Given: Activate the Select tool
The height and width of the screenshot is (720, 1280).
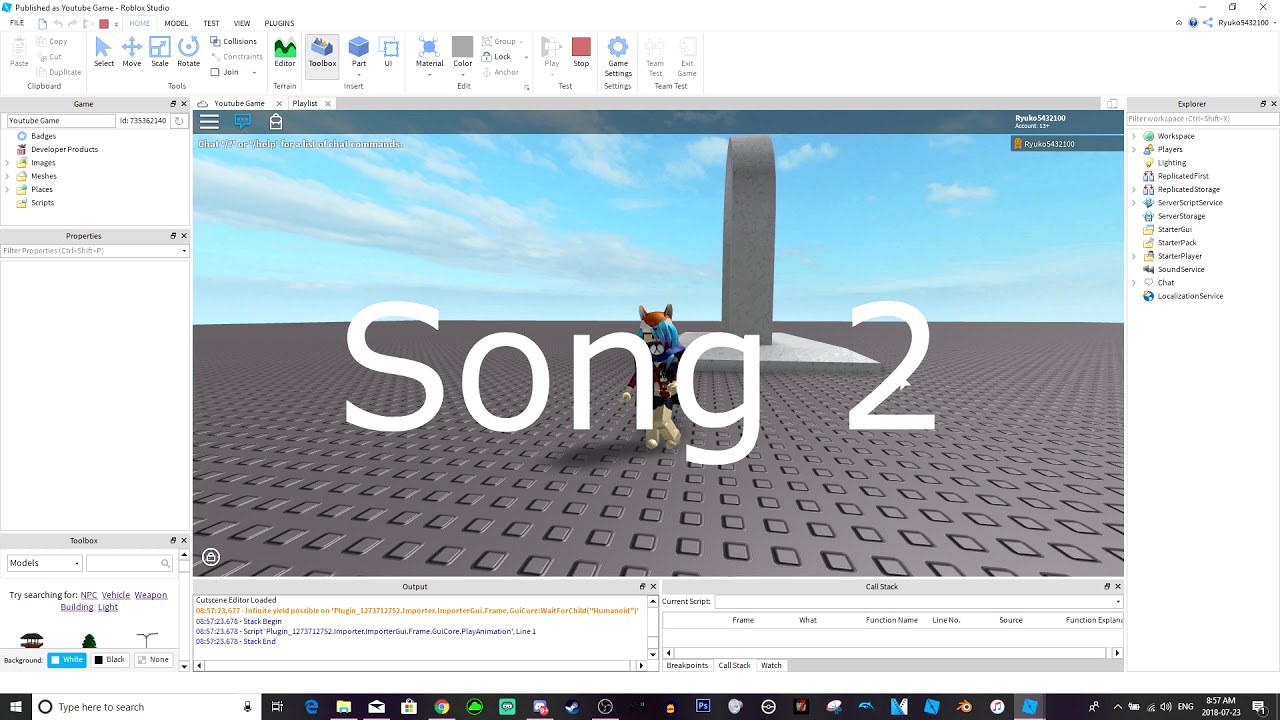Looking at the screenshot, I should [x=103, y=52].
